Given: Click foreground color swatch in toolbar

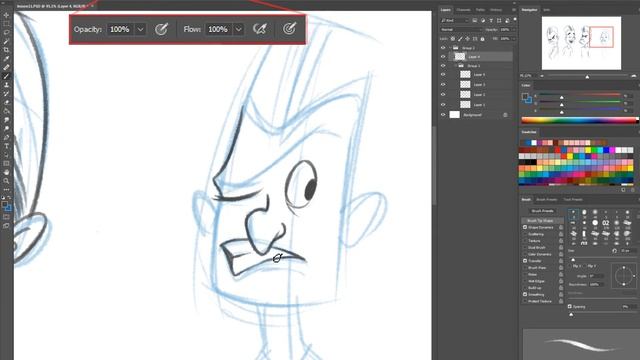Looking at the screenshot, I should point(4,205).
